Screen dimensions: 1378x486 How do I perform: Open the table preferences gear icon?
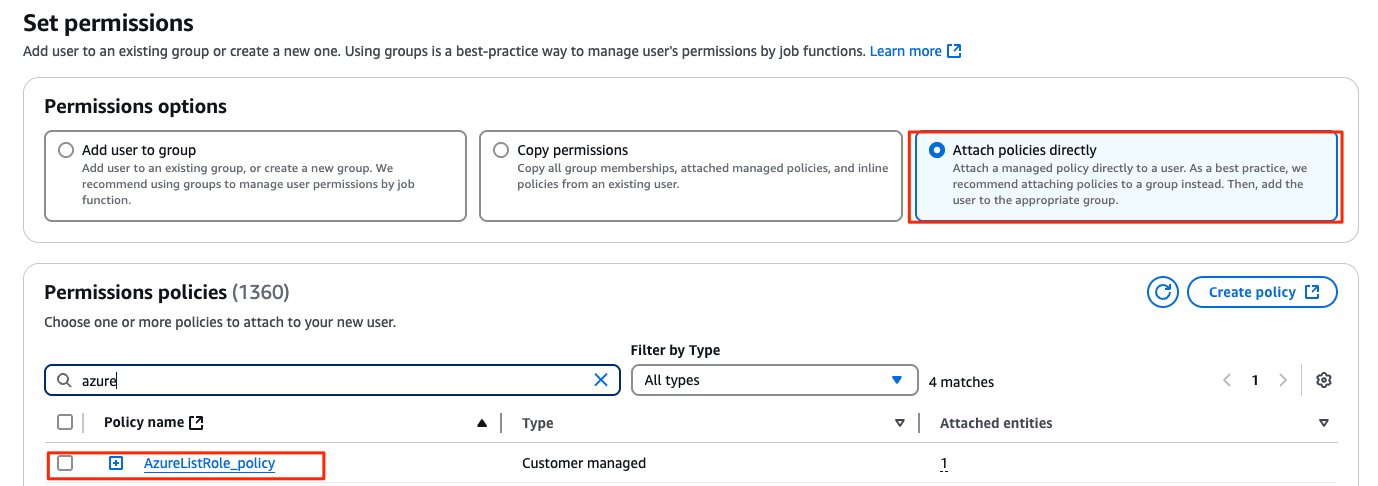(x=1324, y=380)
